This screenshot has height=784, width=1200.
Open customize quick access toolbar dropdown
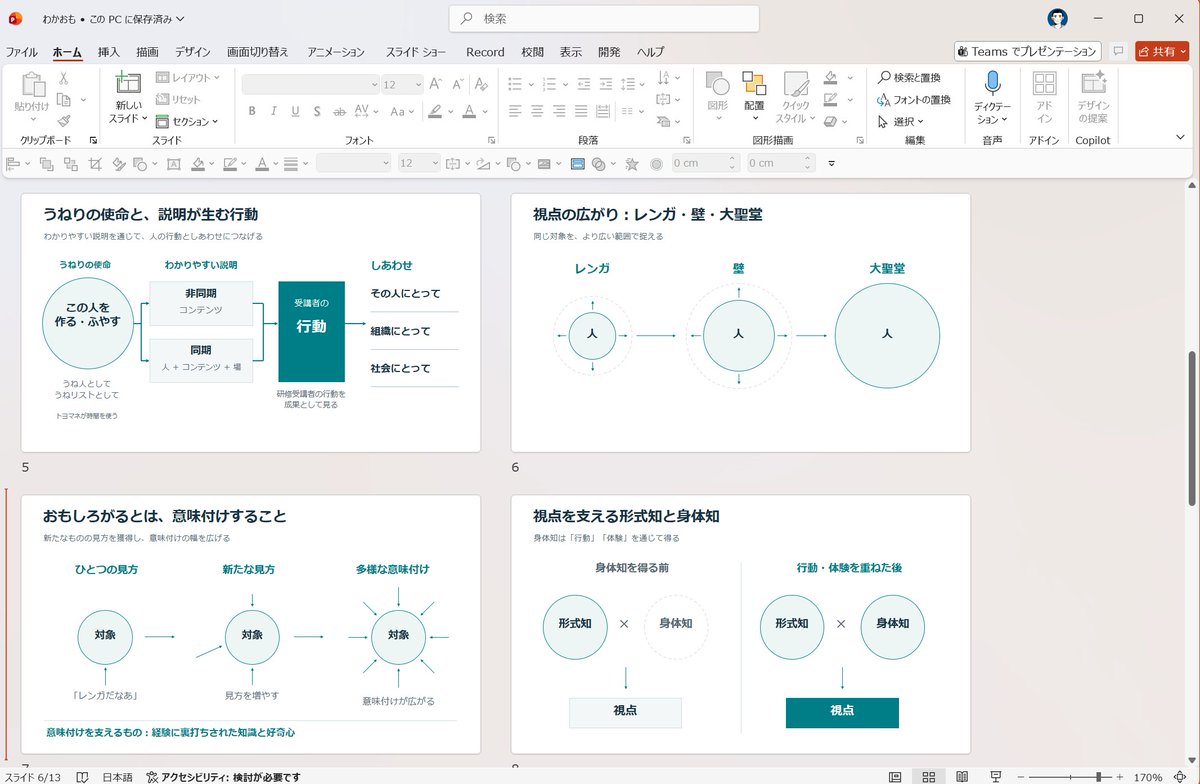click(831, 163)
